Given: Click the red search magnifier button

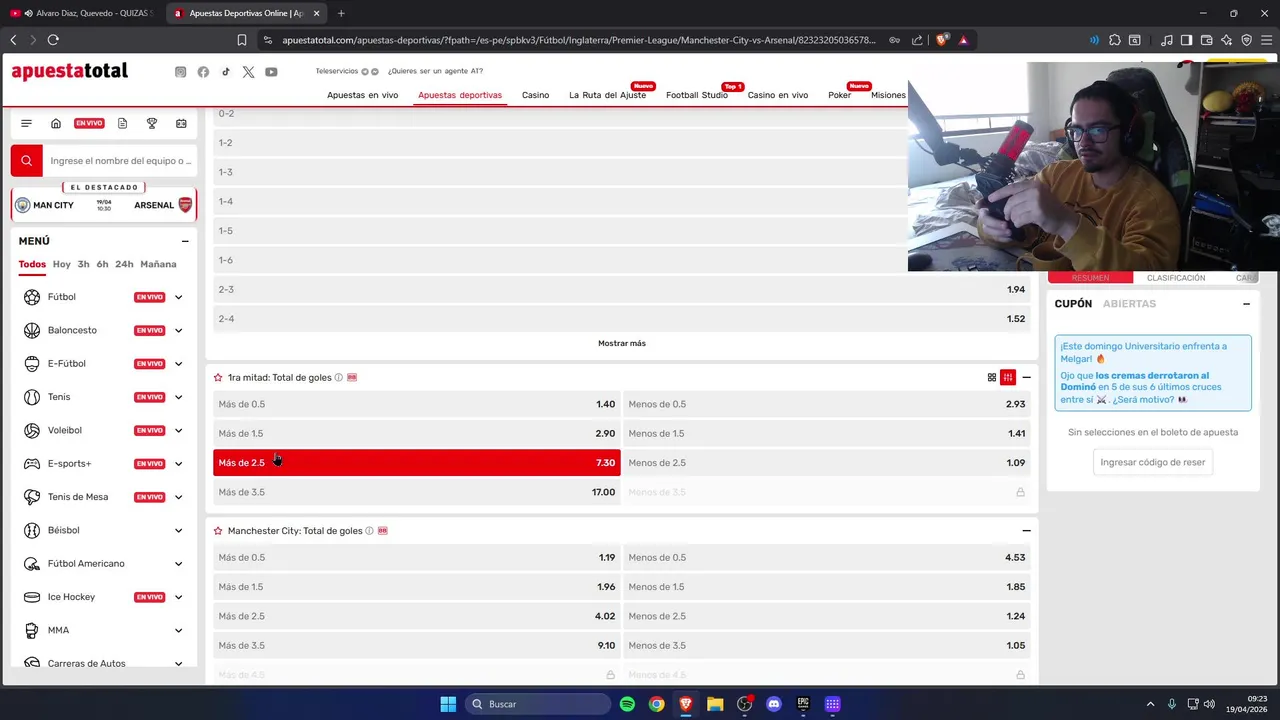Looking at the screenshot, I should (x=27, y=160).
